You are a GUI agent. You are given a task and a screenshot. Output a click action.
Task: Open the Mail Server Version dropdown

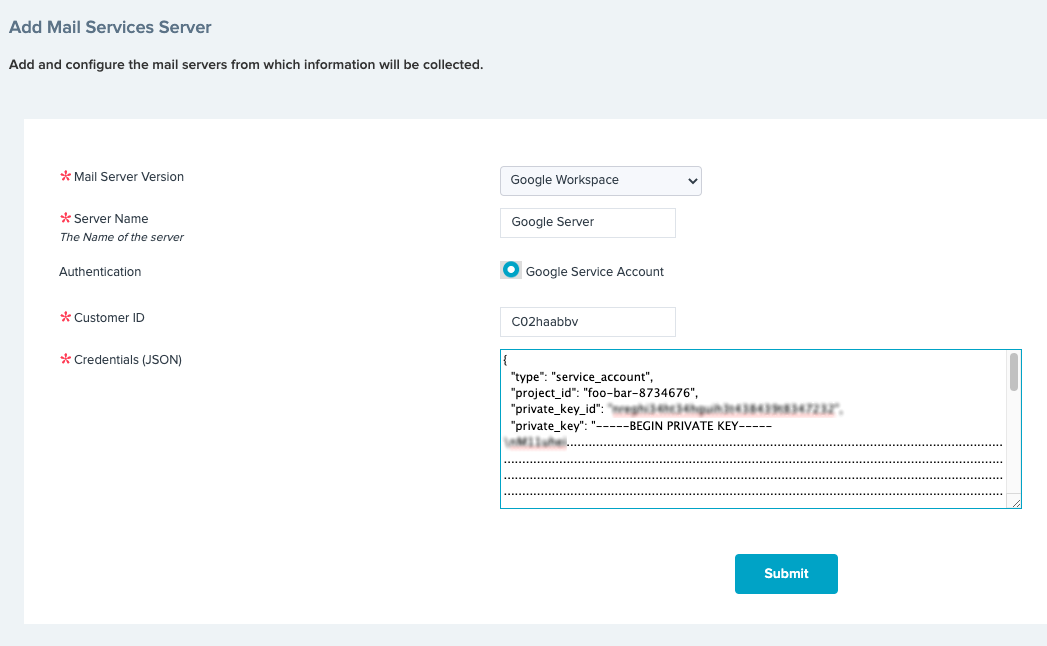tap(600, 180)
